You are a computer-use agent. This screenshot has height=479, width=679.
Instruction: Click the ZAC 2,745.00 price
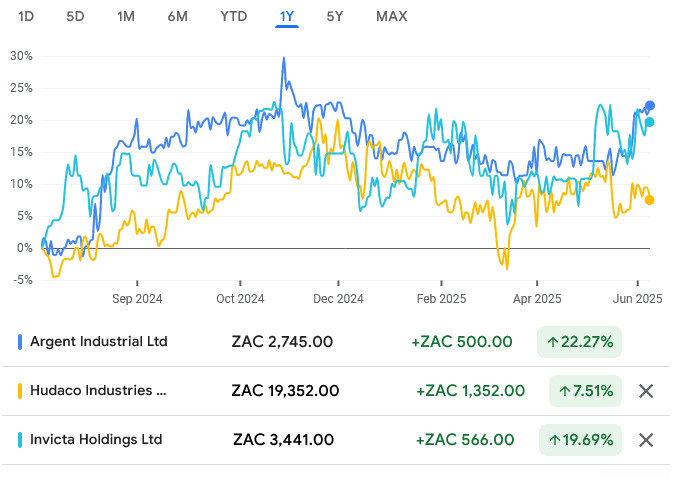click(282, 342)
